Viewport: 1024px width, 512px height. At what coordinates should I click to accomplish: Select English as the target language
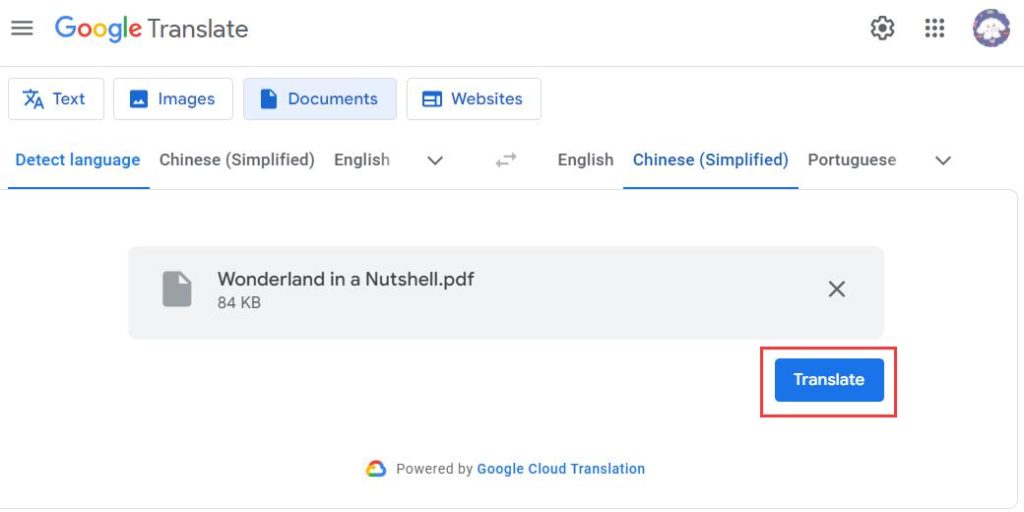(x=586, y=160)
